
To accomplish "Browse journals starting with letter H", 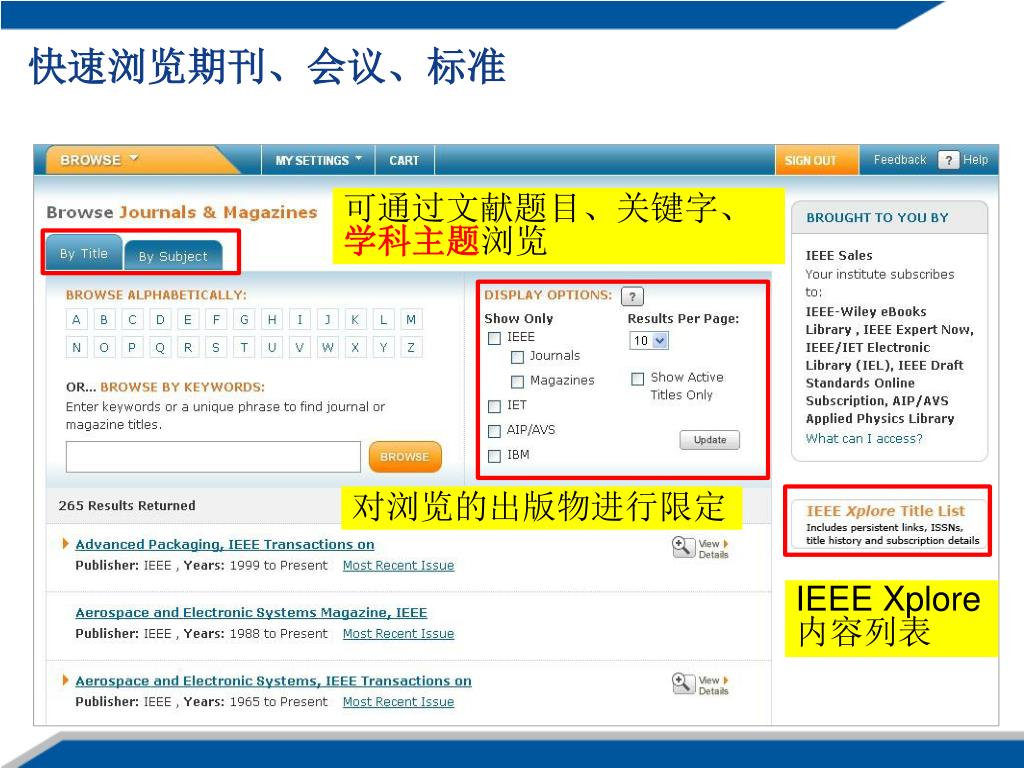I will pyautogui.click(x=272, y=319).
